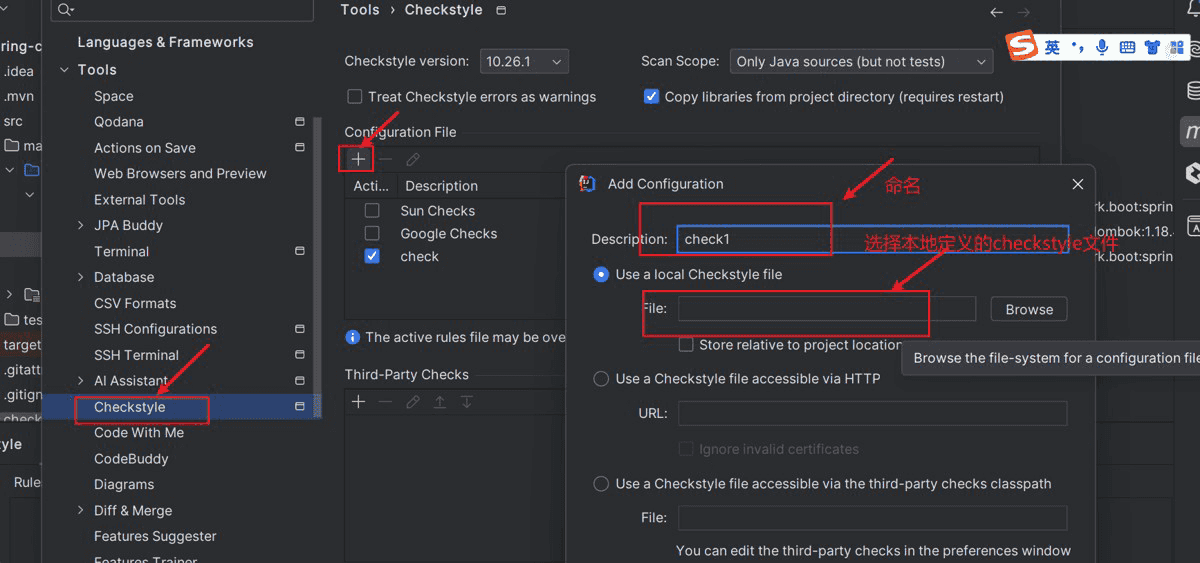Add a new Checkstyle configuration file

click(x=358, y=159)
